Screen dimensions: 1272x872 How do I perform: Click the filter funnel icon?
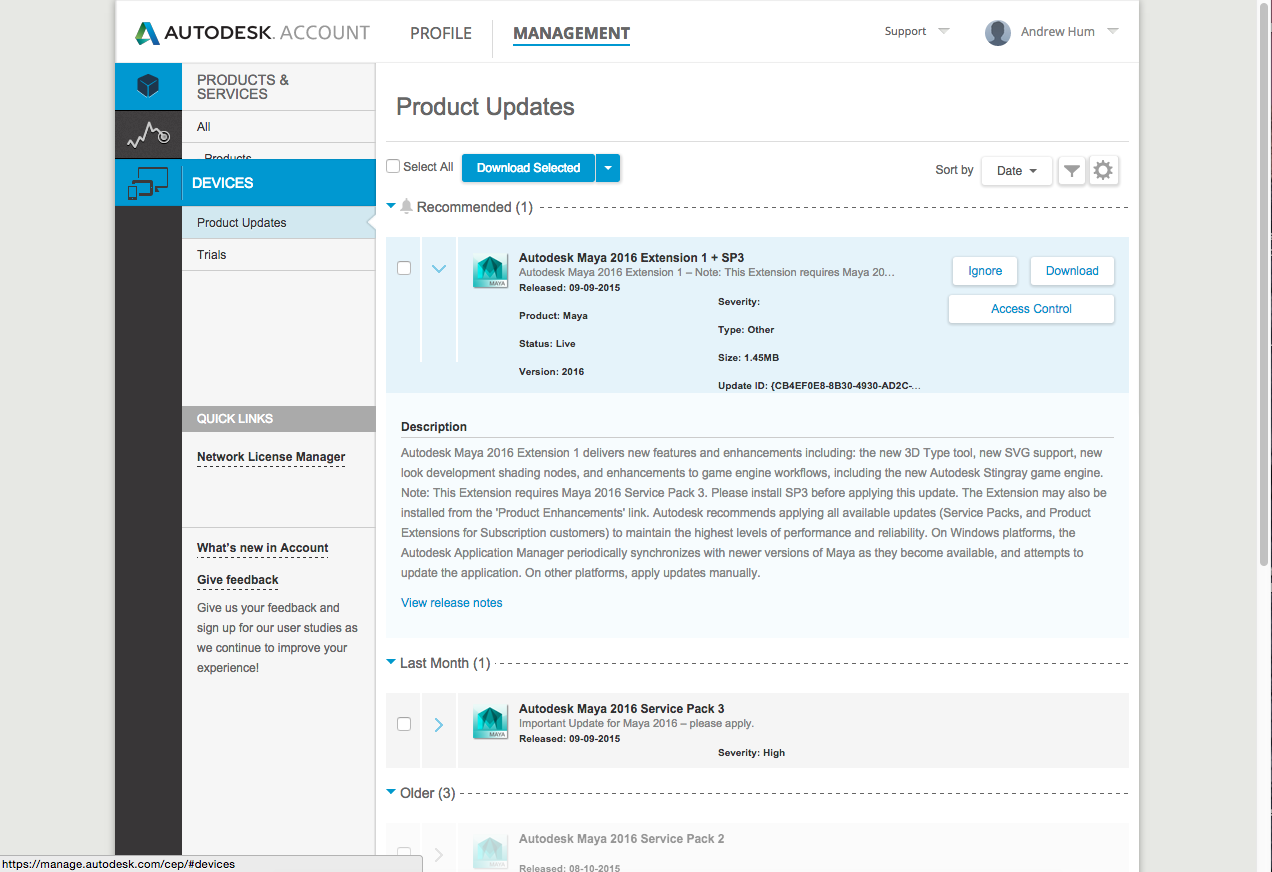point(1071,171)
